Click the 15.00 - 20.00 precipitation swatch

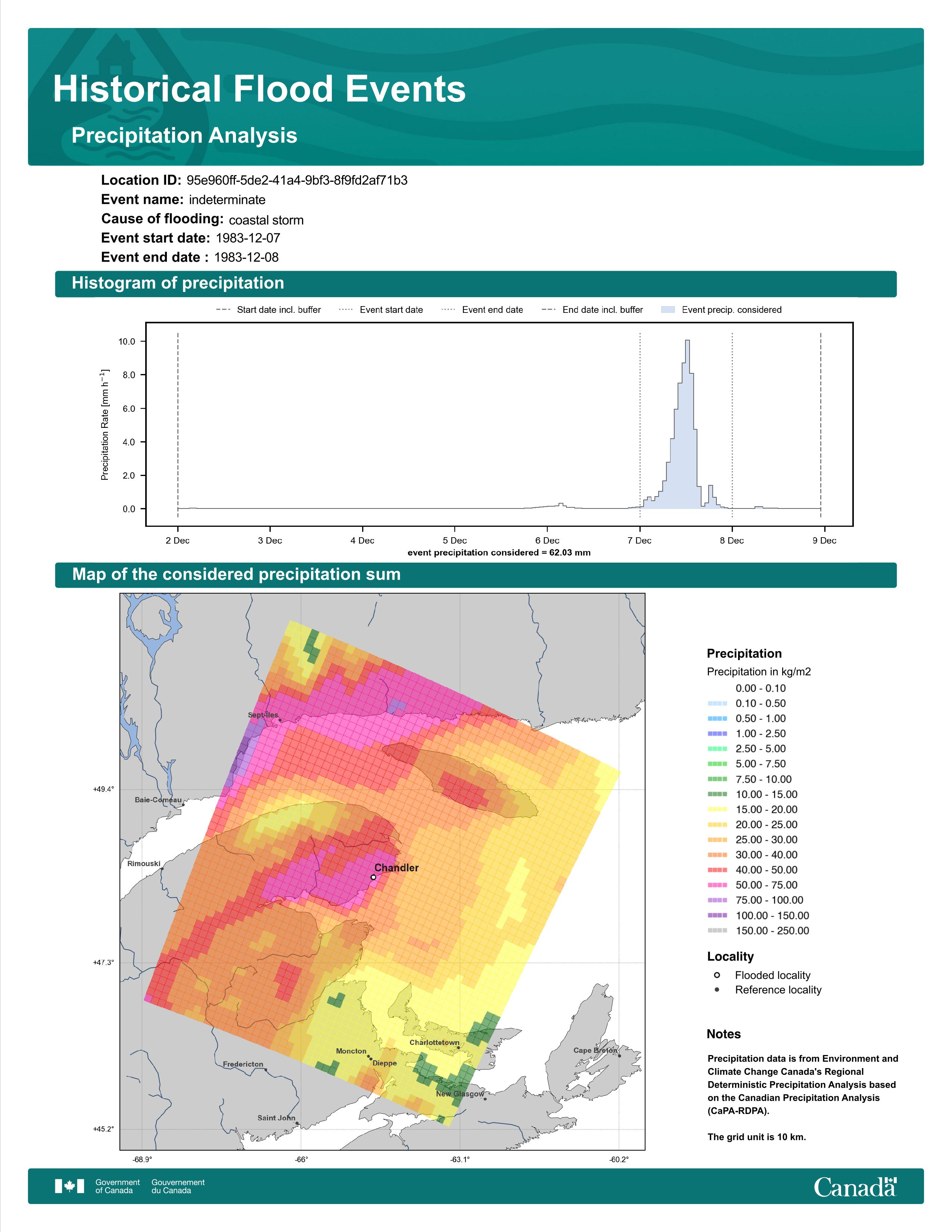(717, 809)
